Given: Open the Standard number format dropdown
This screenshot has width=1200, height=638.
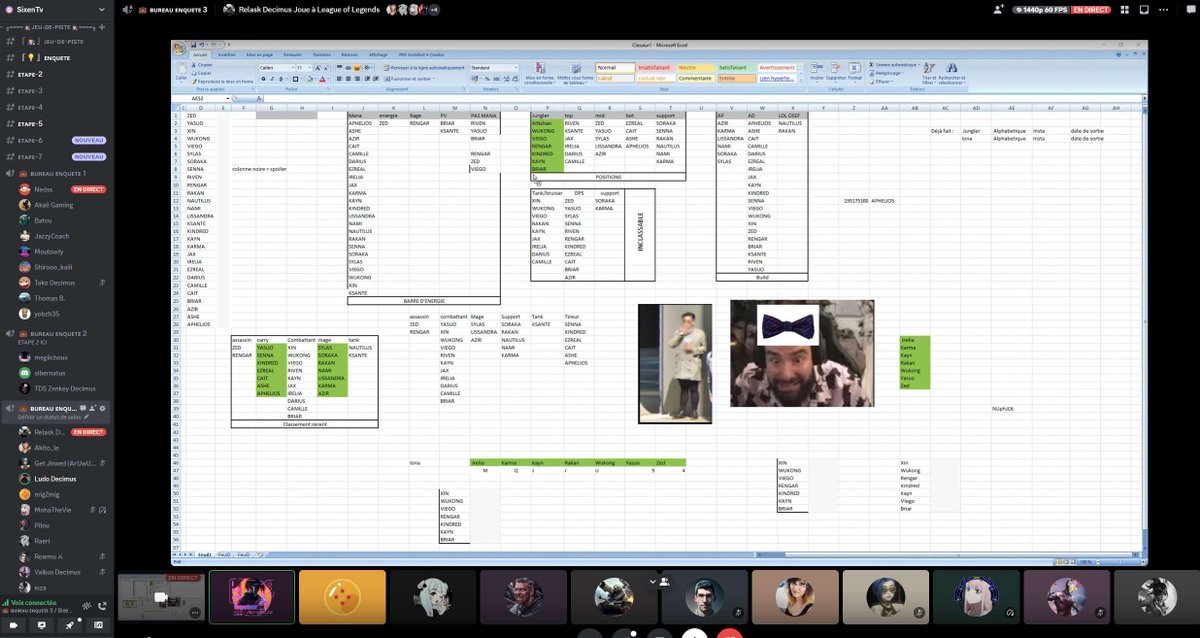Looking at the screenshot, I should 516,67.
